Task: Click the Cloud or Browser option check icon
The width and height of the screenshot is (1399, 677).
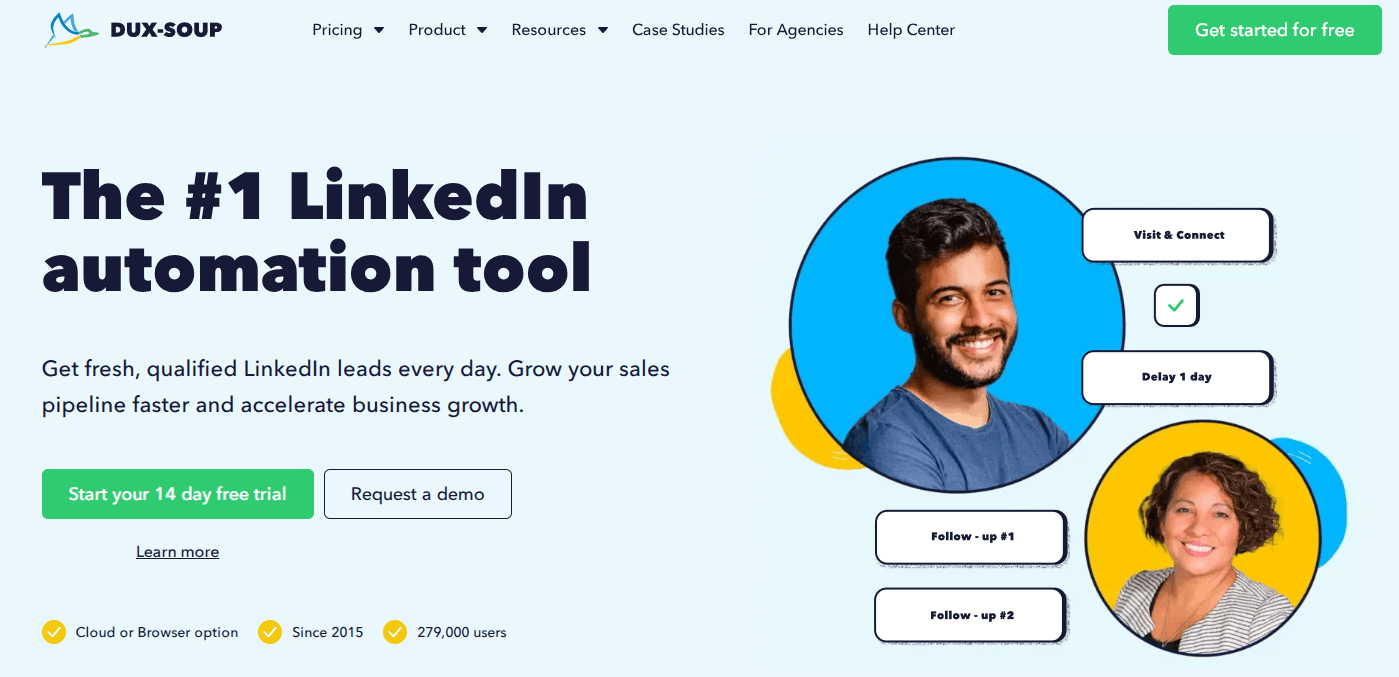Action: (x=54, y=632)
